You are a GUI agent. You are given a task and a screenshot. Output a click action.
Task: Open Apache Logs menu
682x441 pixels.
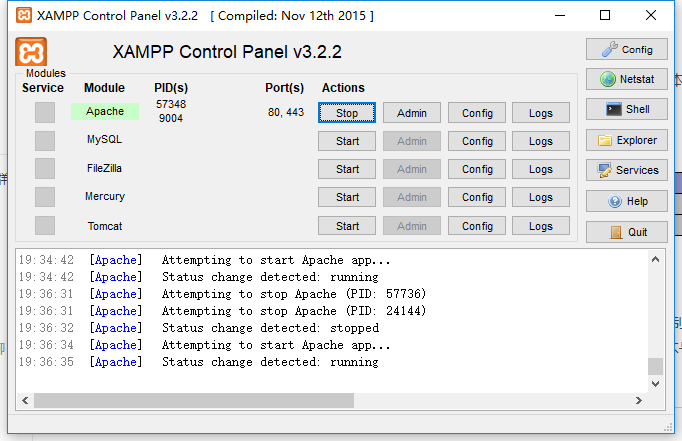tap(541, 113)
